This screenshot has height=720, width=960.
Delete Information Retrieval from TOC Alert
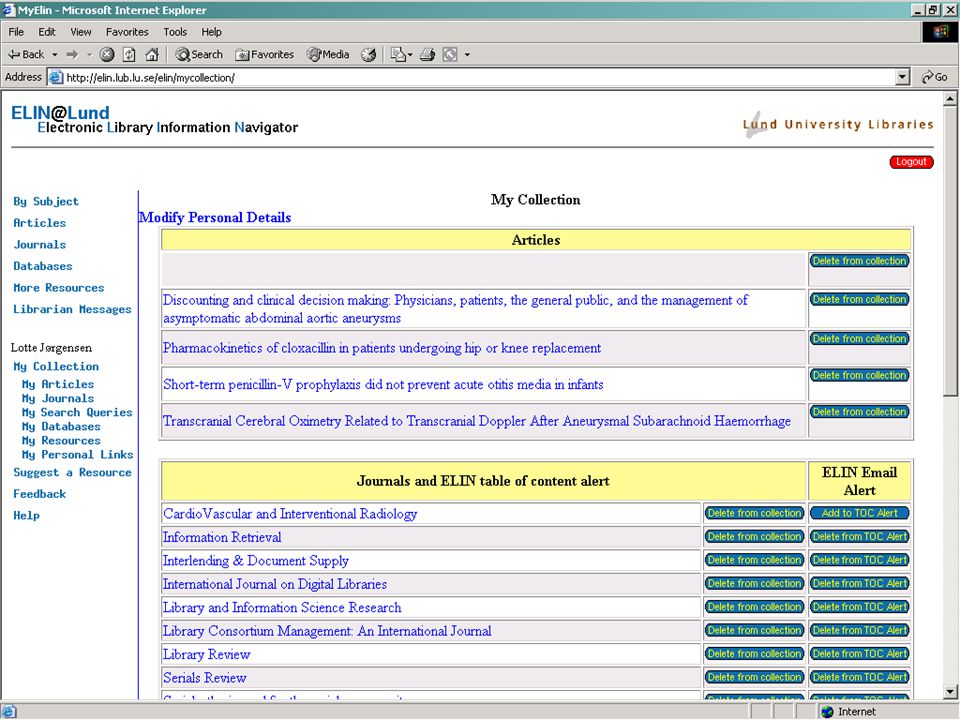pos(860,536)
